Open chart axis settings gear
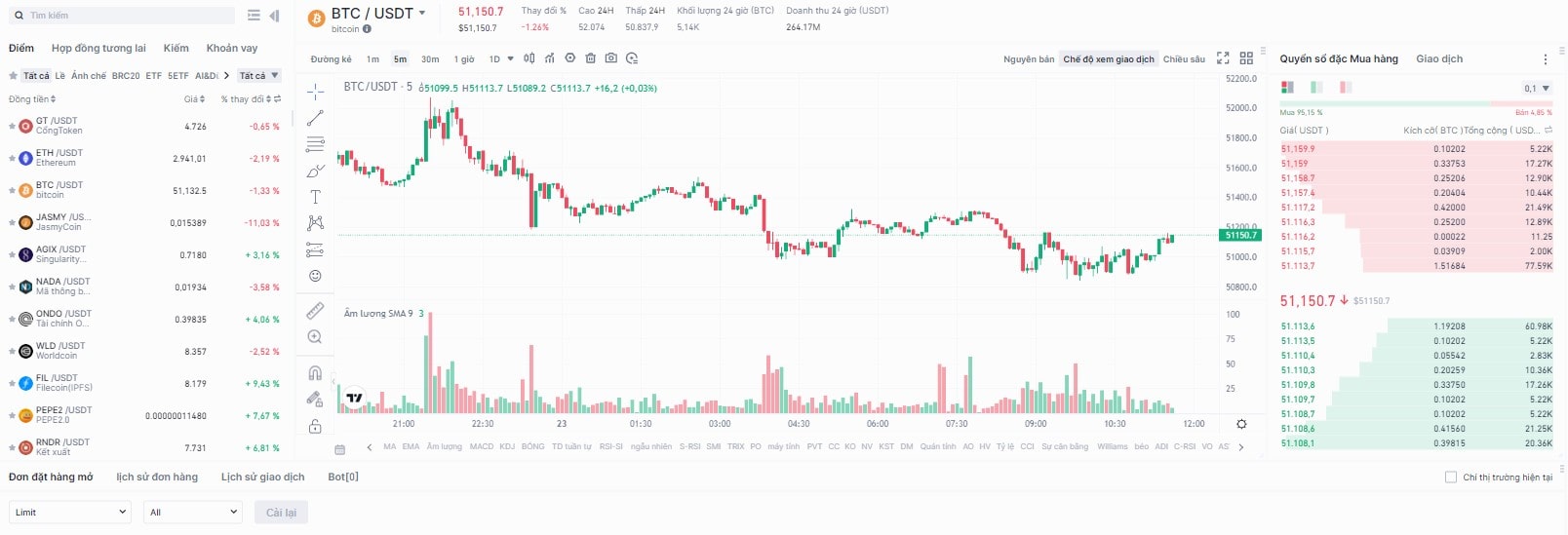The height and width of the screenshot is (535, 1568). [x=1241, y=424]
